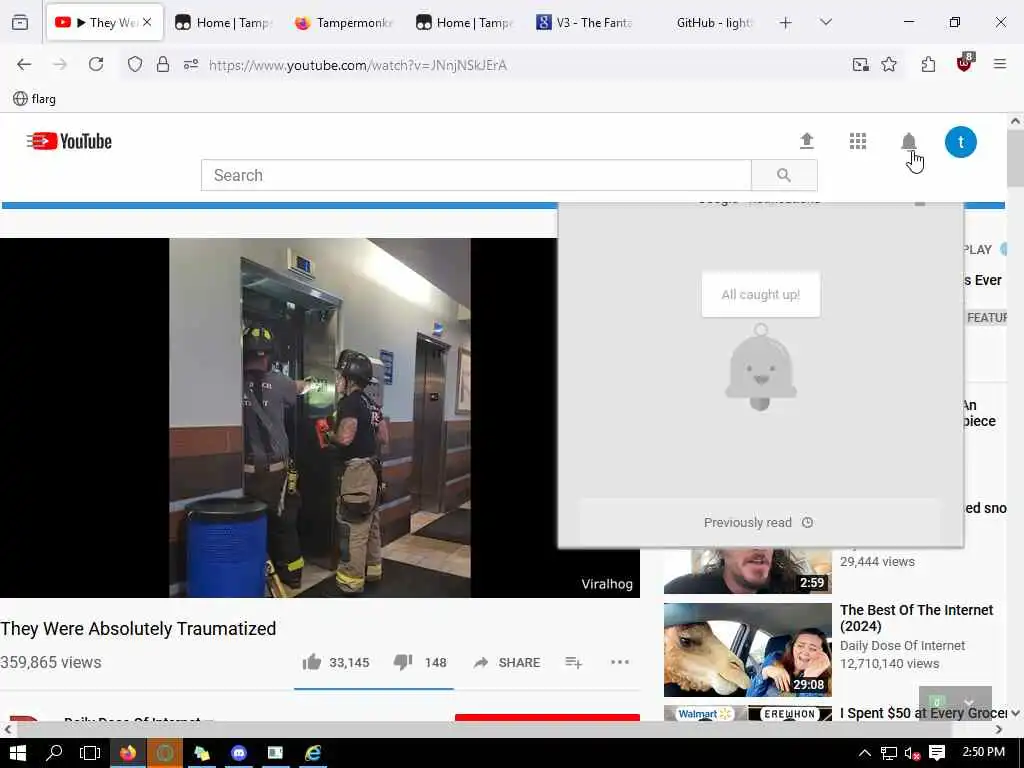The image size is (1024, 768).
Task: Click the tracking protection shield icon
Action: click(x=135, y=64)
